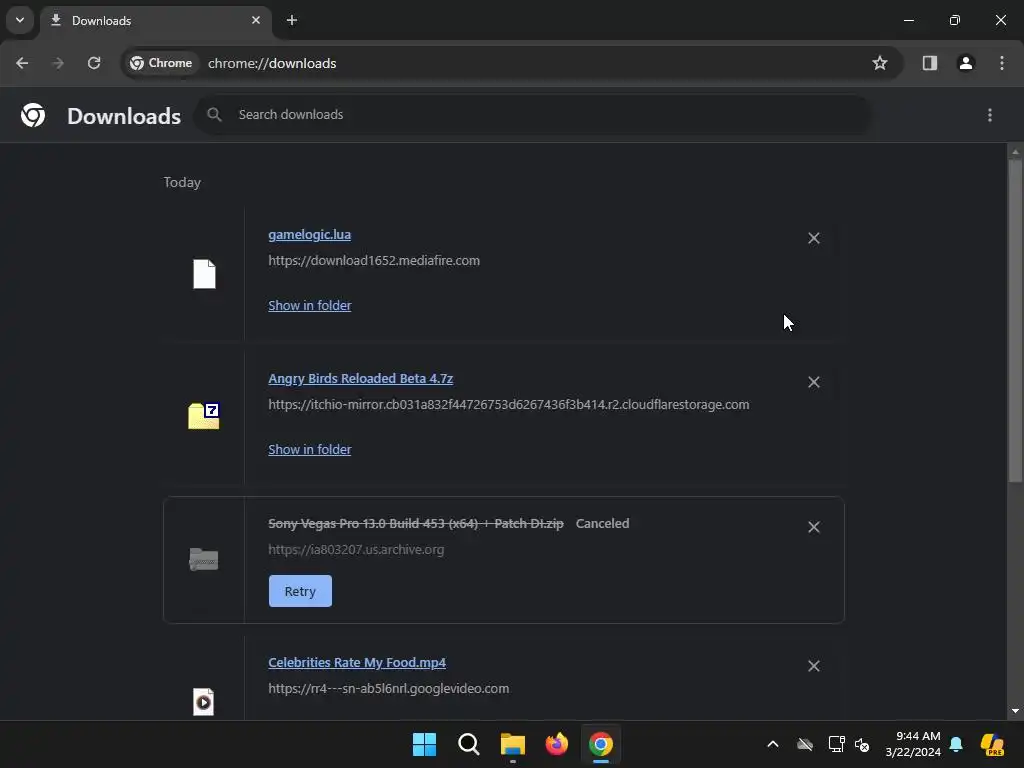Remove Angry Birds Reloaded entry from list

(814, 382)
